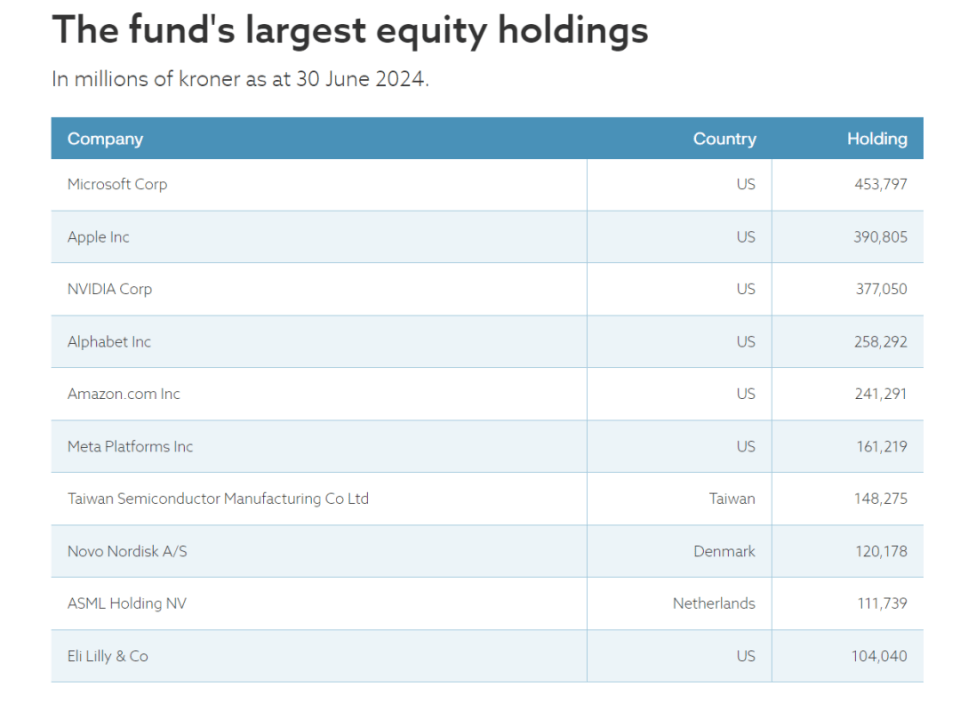Image resolution: width=960 pixels, height=718 pixels.
Task: Click the Alphabet Inc company cell
Action: [109, 342]
